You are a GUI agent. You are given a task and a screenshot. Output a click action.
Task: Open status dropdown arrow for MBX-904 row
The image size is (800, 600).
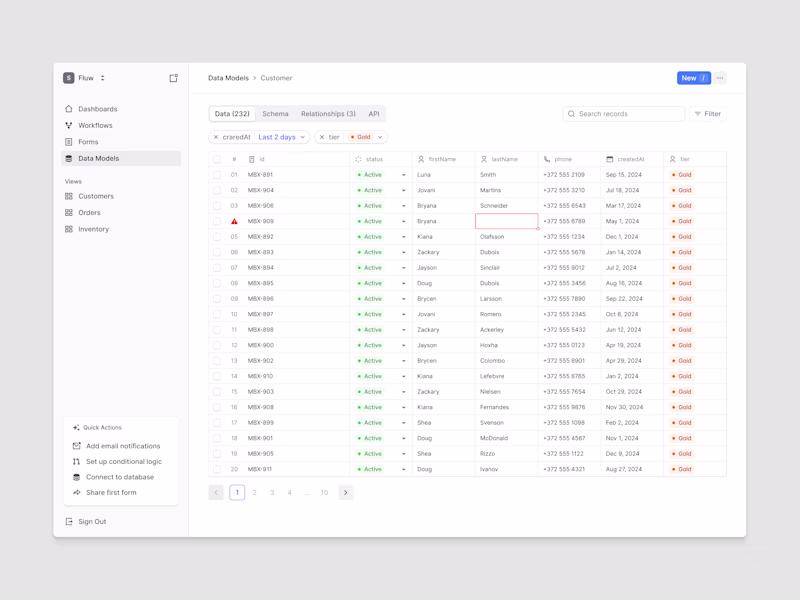pyautogui.click(x=404, y=190)
